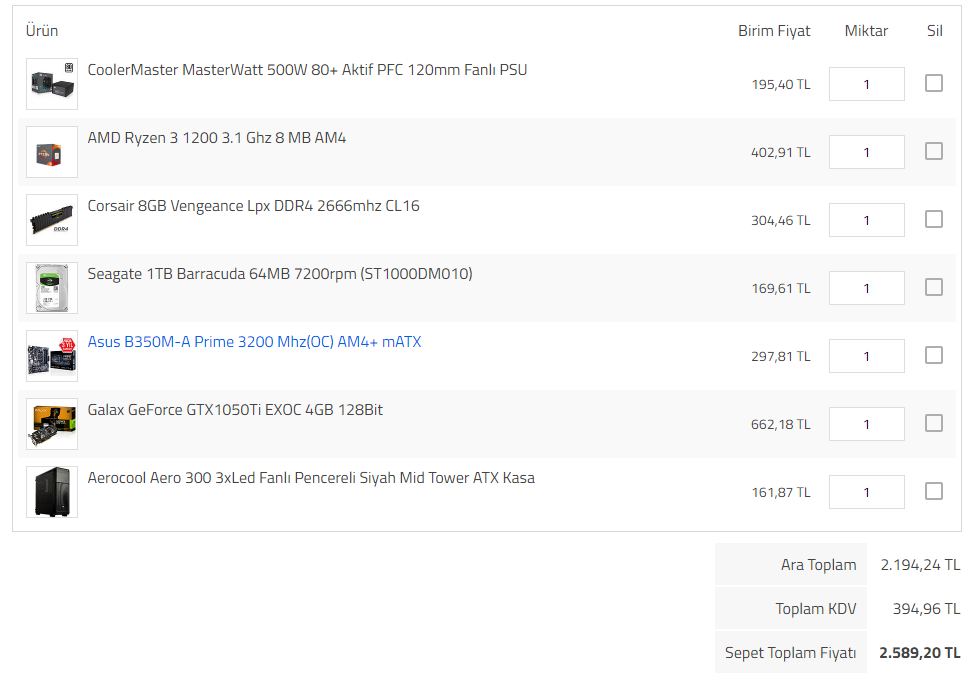Tick the Sil checkbox for Galax GTX1050Ti
This screenshot has height=674, width=964.
(x=934, y=423)
